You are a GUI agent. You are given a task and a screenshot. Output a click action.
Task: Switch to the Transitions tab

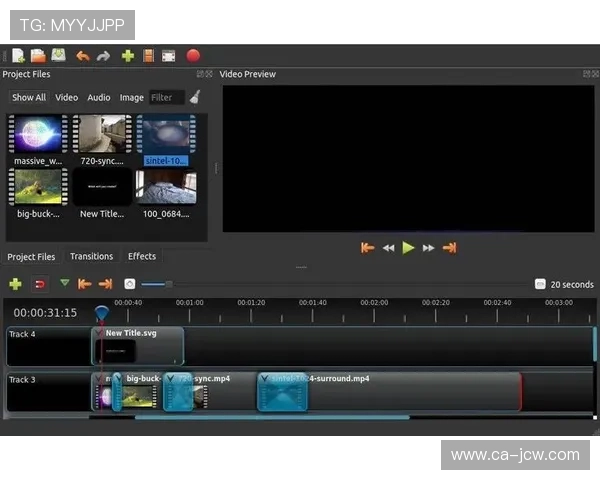pyautogui.click(x=91, y=257)
